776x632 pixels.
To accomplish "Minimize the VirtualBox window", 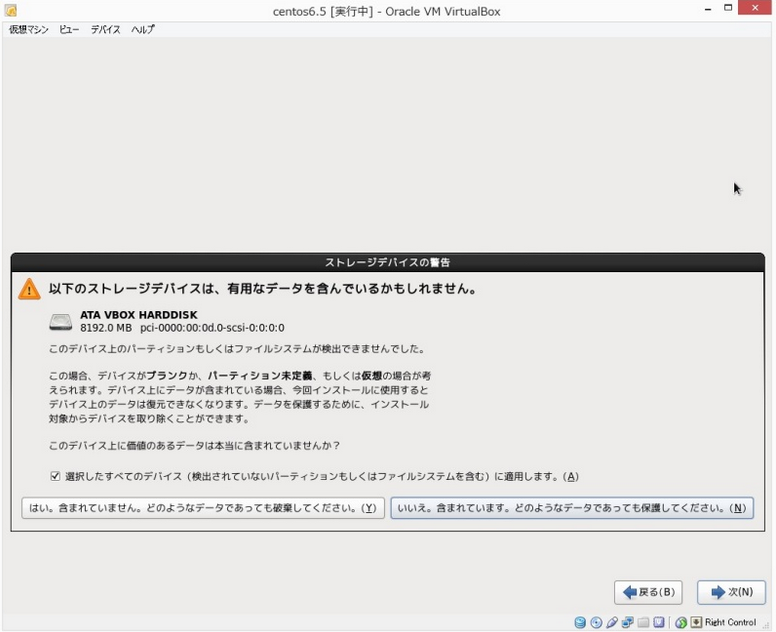I will point(708,9).
